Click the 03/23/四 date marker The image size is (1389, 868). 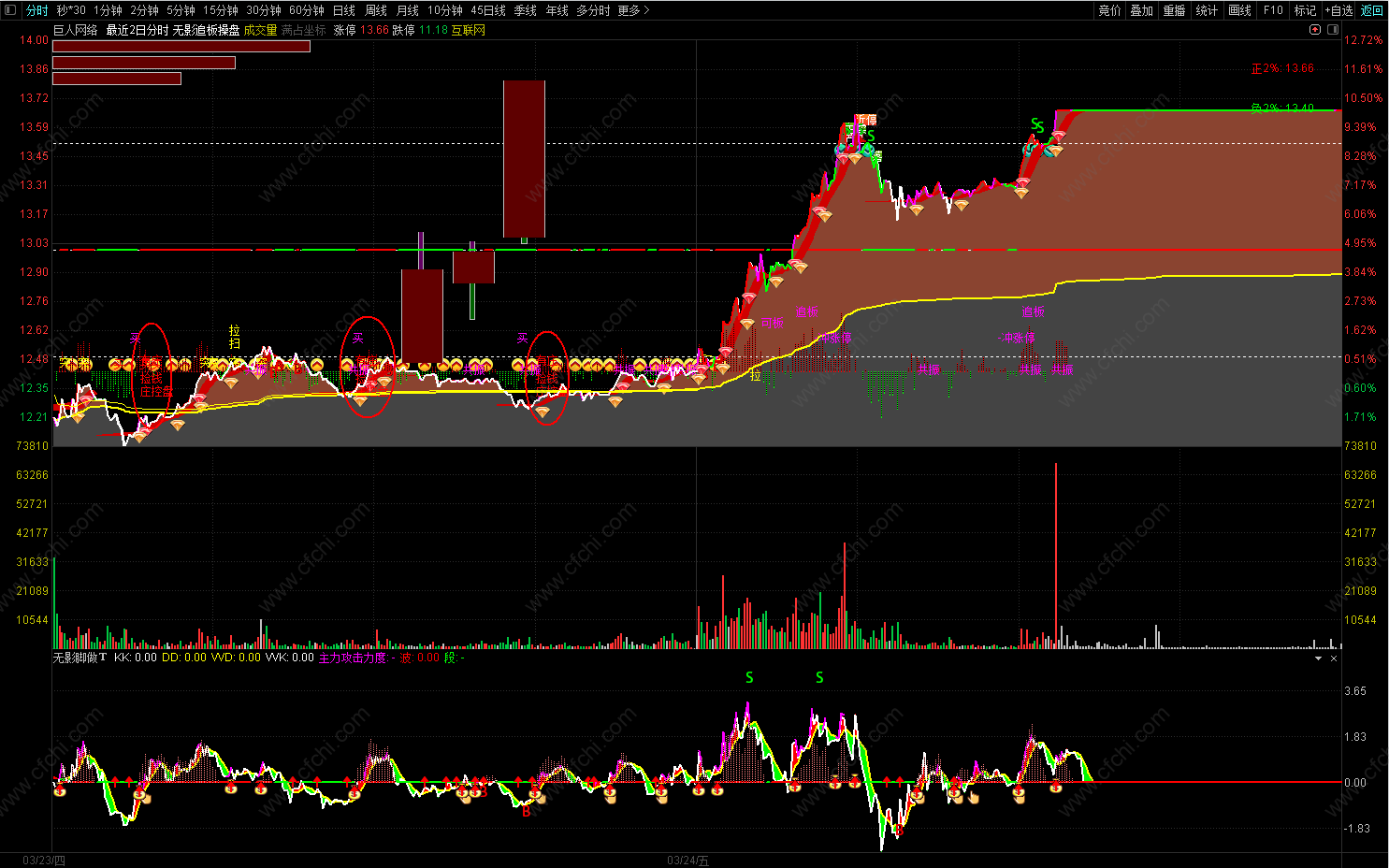click(x=44, y=861)
